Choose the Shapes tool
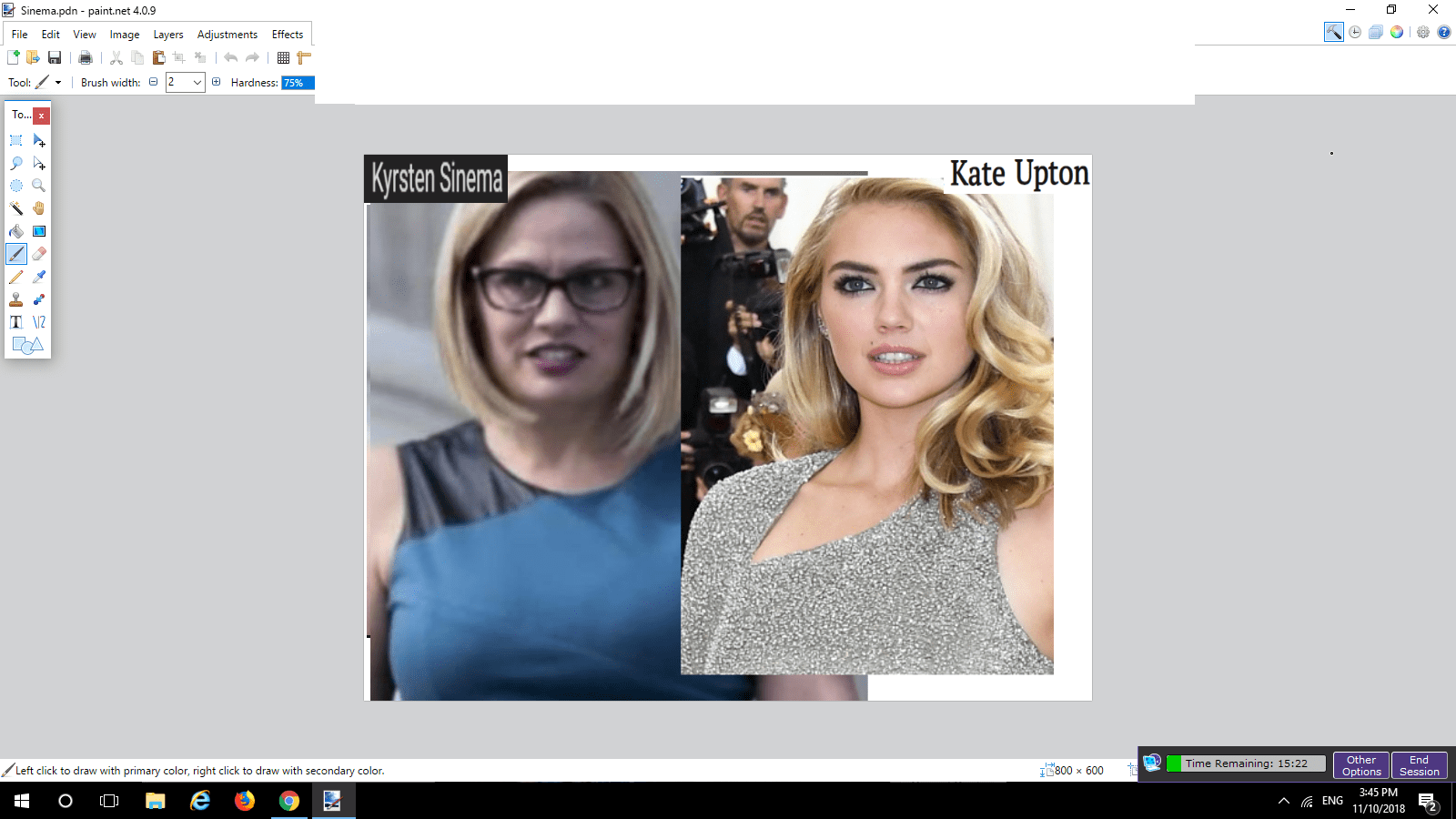Screen dimensions: 1456x819 (27, 345)
